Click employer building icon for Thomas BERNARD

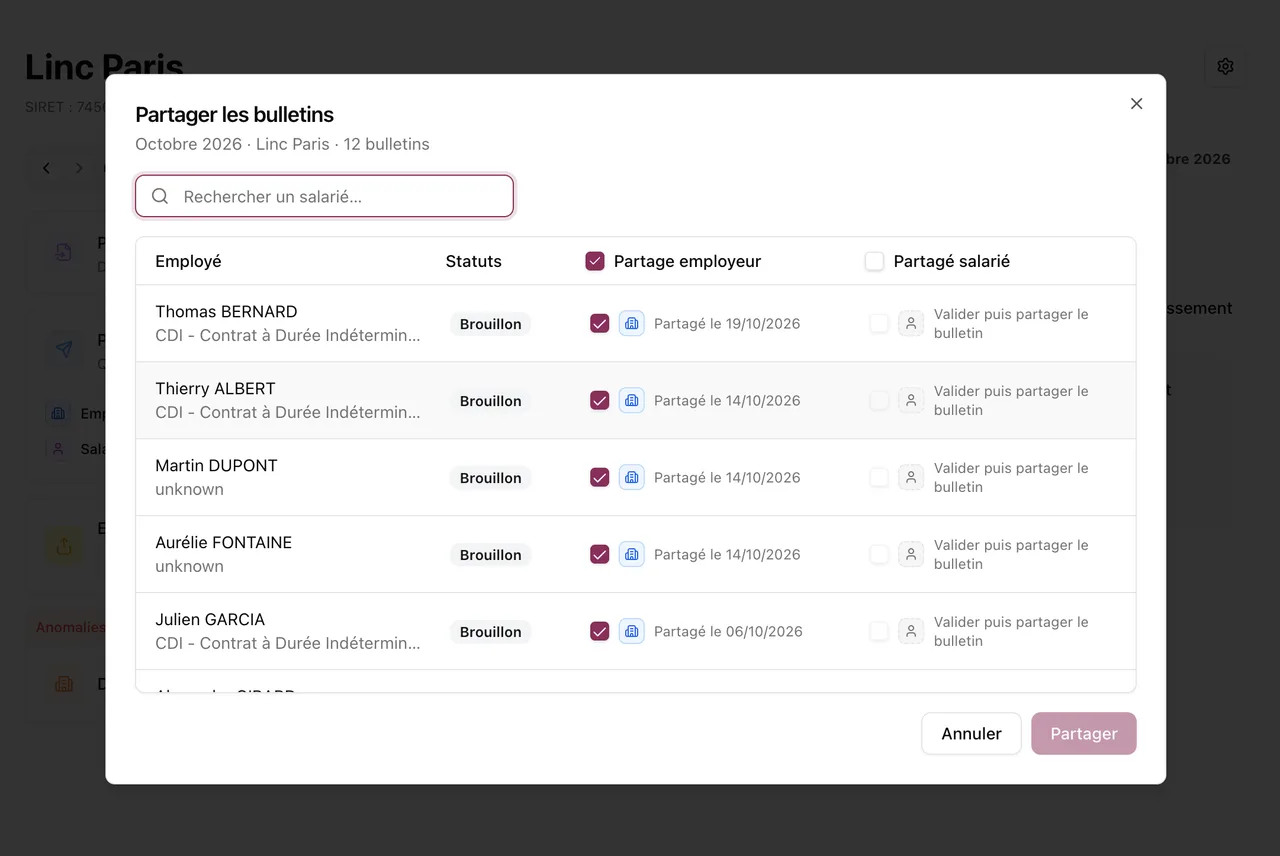632,323
